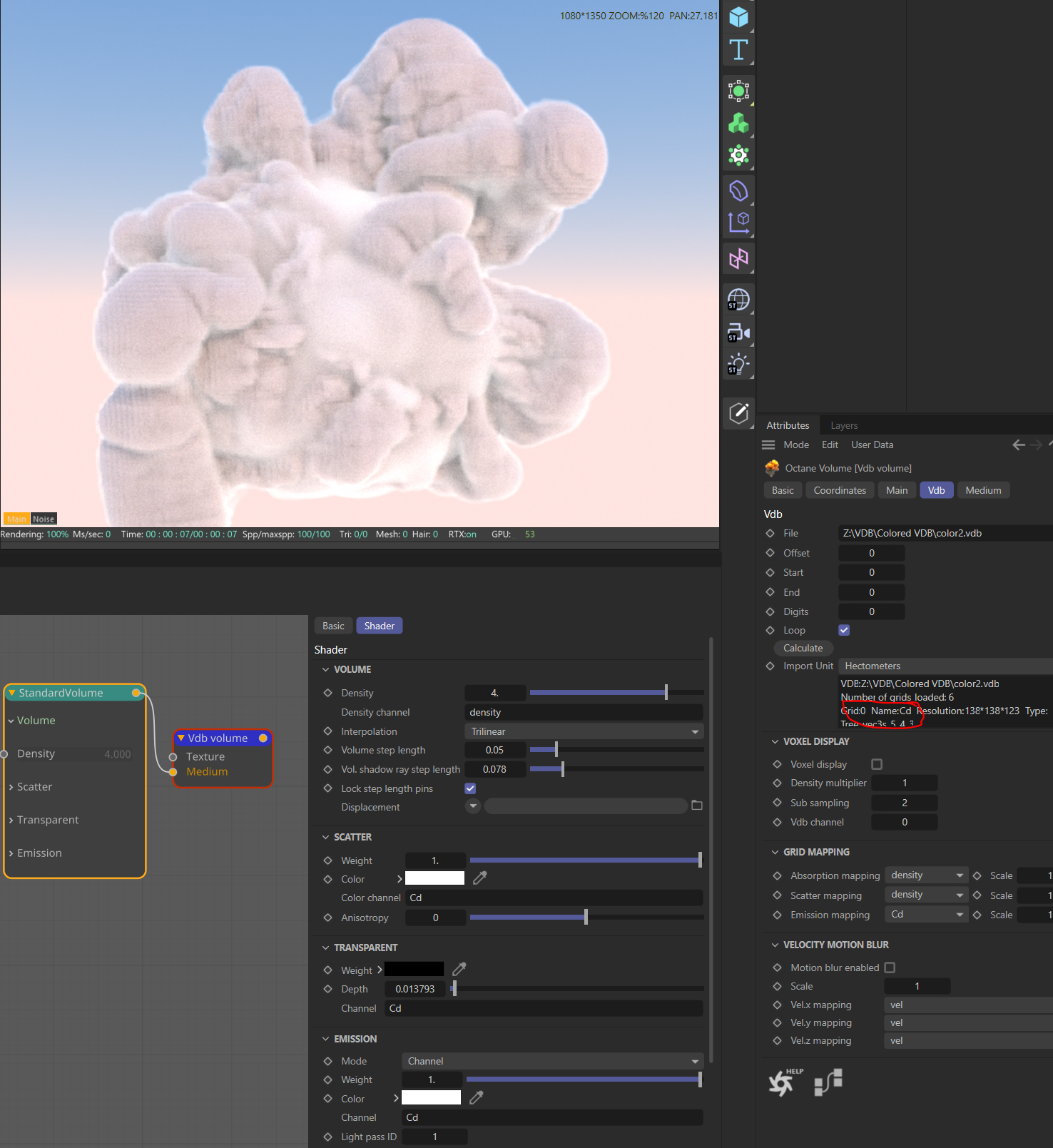1053x1148 pixels.
Task: Browse Displacement with the folder icon
Action: tap(697, 806)
